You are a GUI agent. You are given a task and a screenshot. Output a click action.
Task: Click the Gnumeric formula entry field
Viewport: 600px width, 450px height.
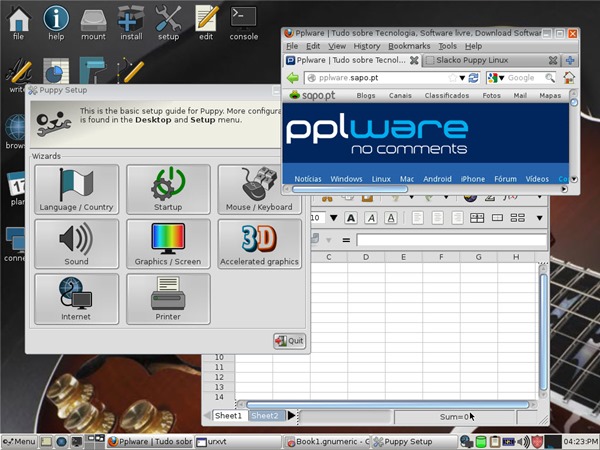(x=452, y=240)
